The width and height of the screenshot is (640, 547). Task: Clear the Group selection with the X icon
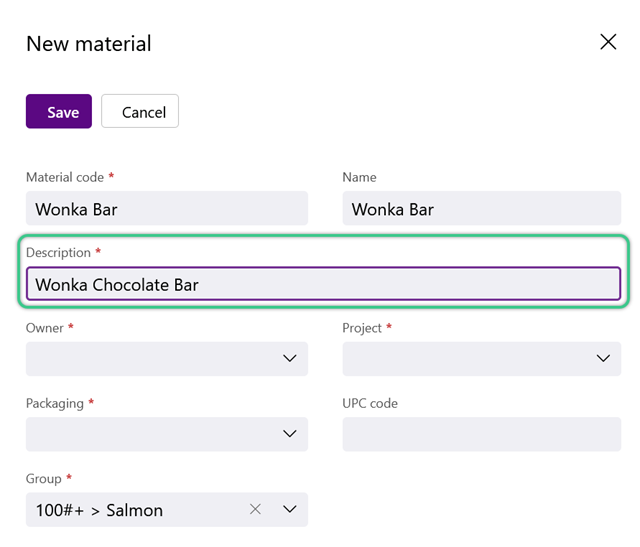pyautogui.click(x=255, y=509)
